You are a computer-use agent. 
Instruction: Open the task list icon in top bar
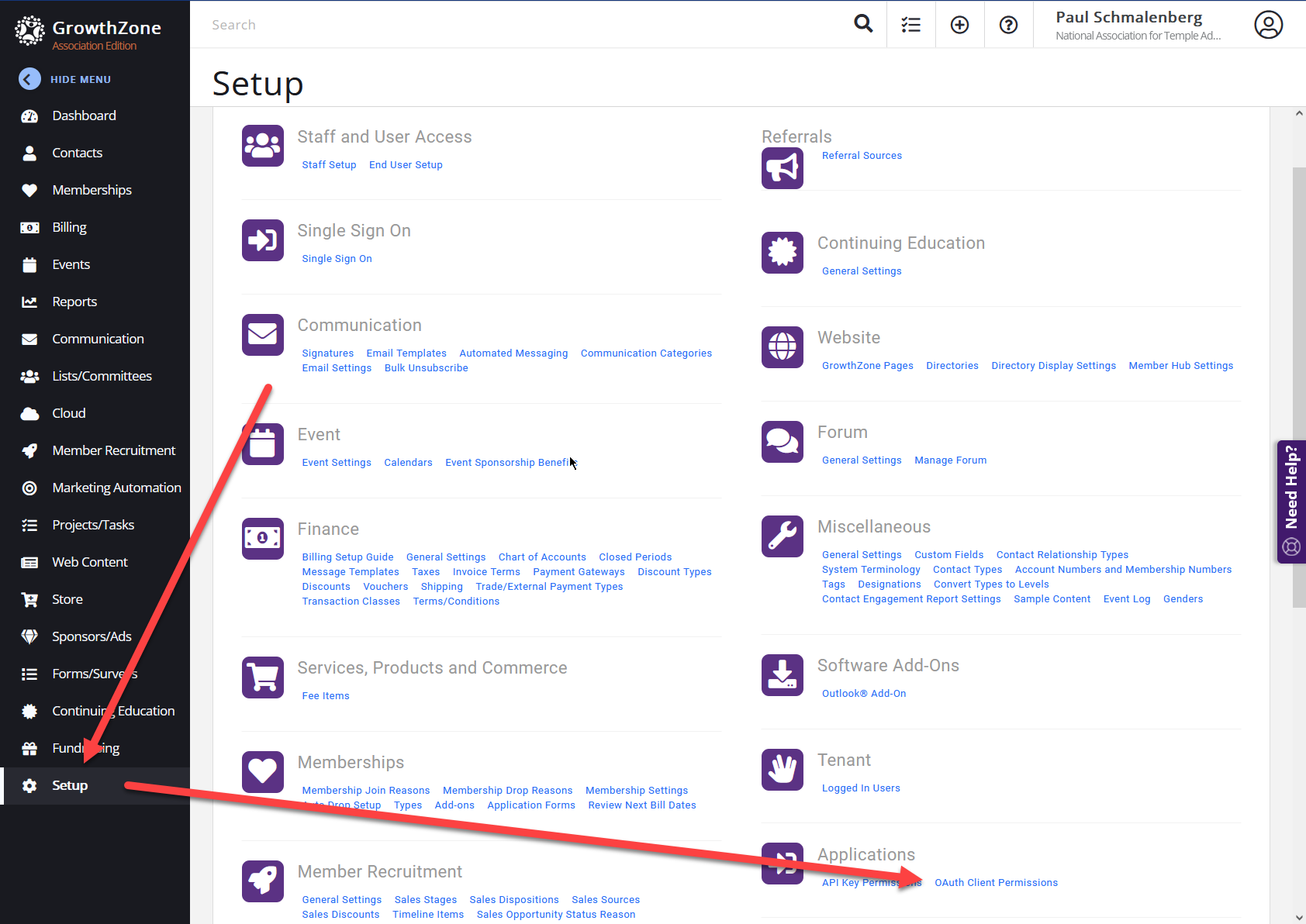[910, 25]
